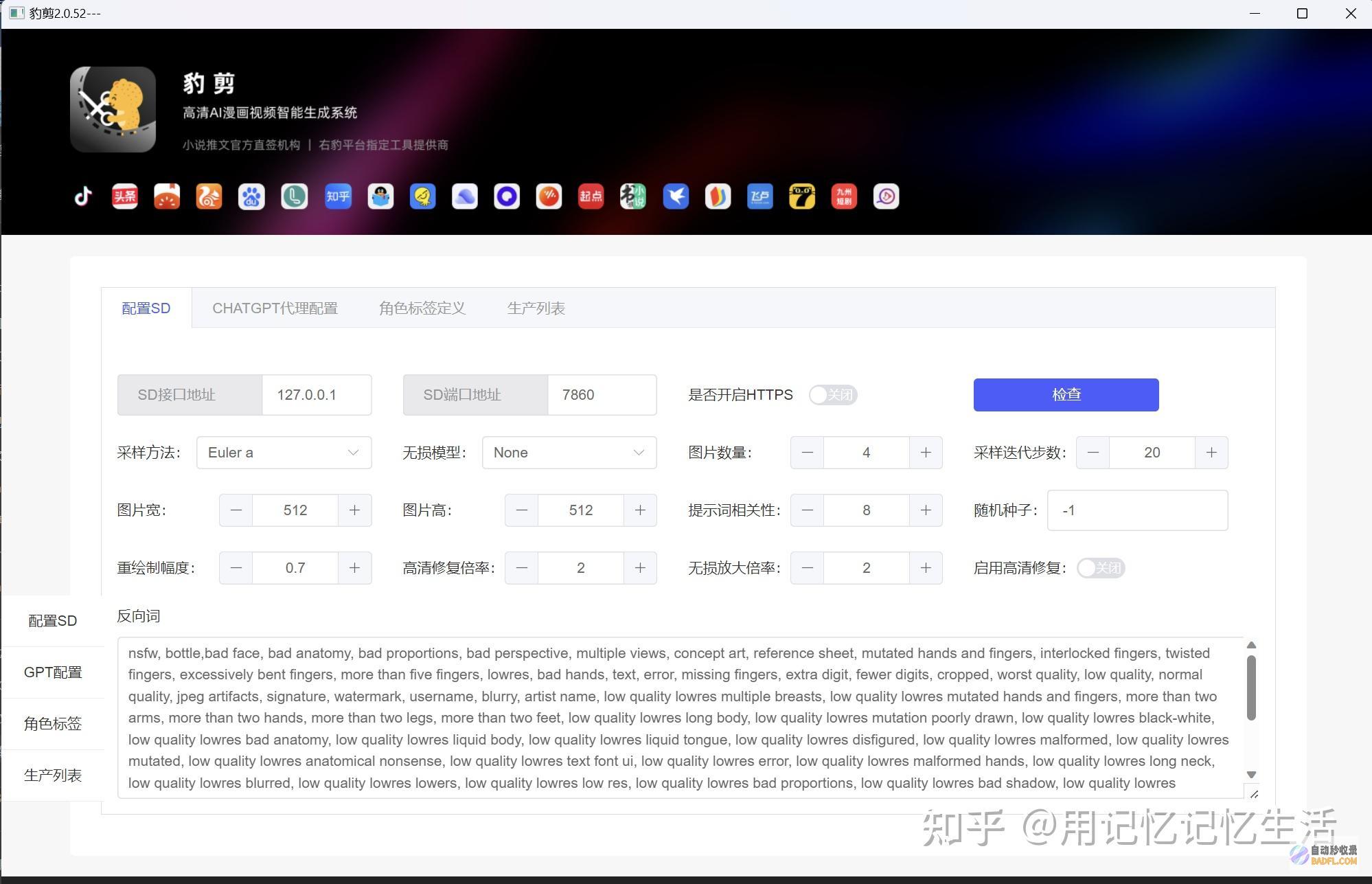Image resolution: width=1372 pixels, height=884 pixels.
Task: Click the QQ penguin reading icon
Action: (x=380, y=196)
